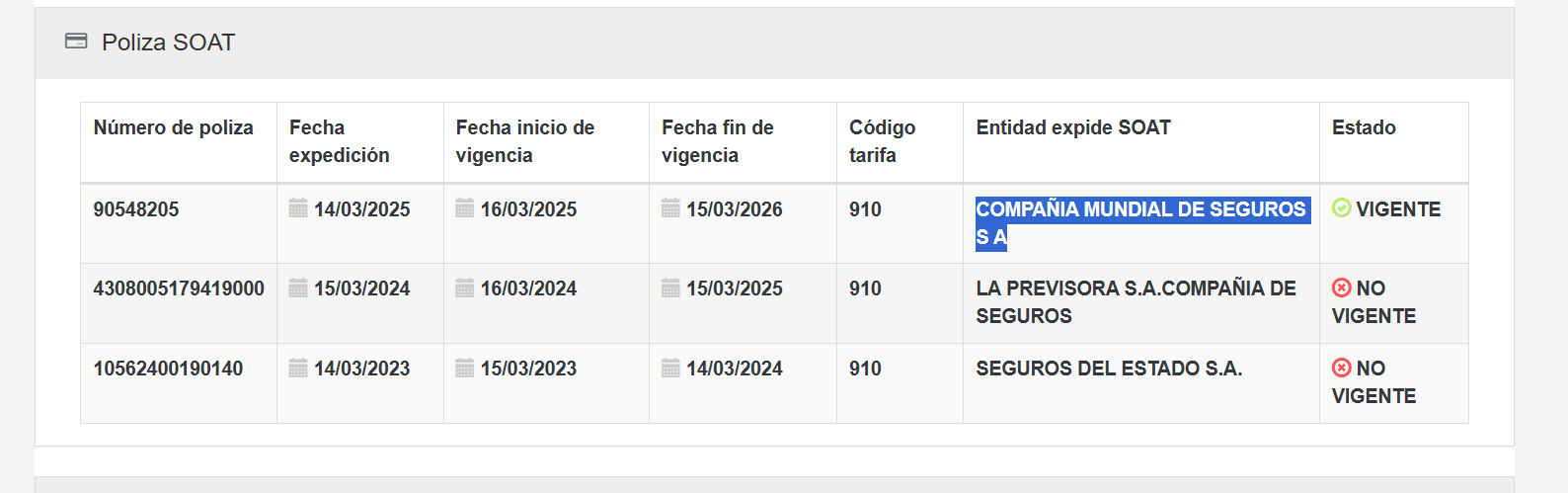Click policy number 10562400190140

coord(168,369)
